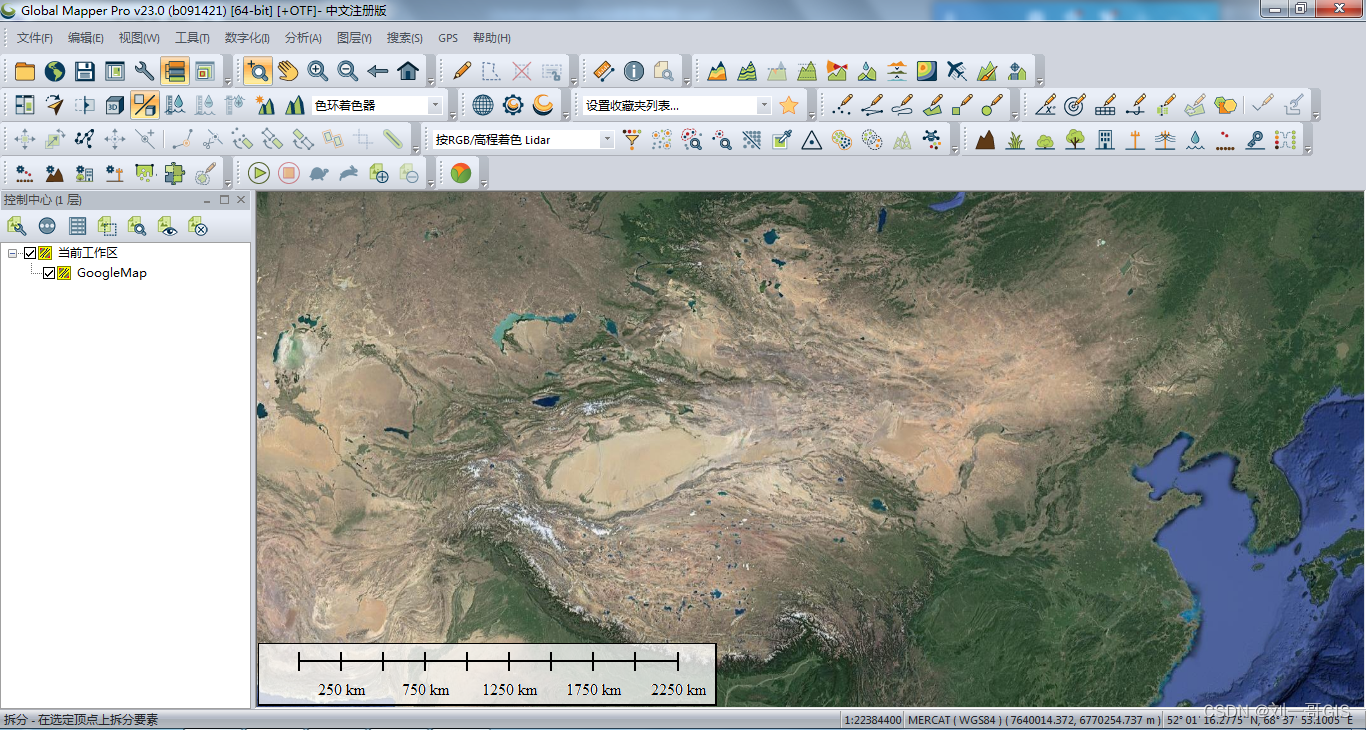Select the pencil Digitizer tool
Image resolution: width=1366 pixels, height=730 pixels.
tap(461, 71)
